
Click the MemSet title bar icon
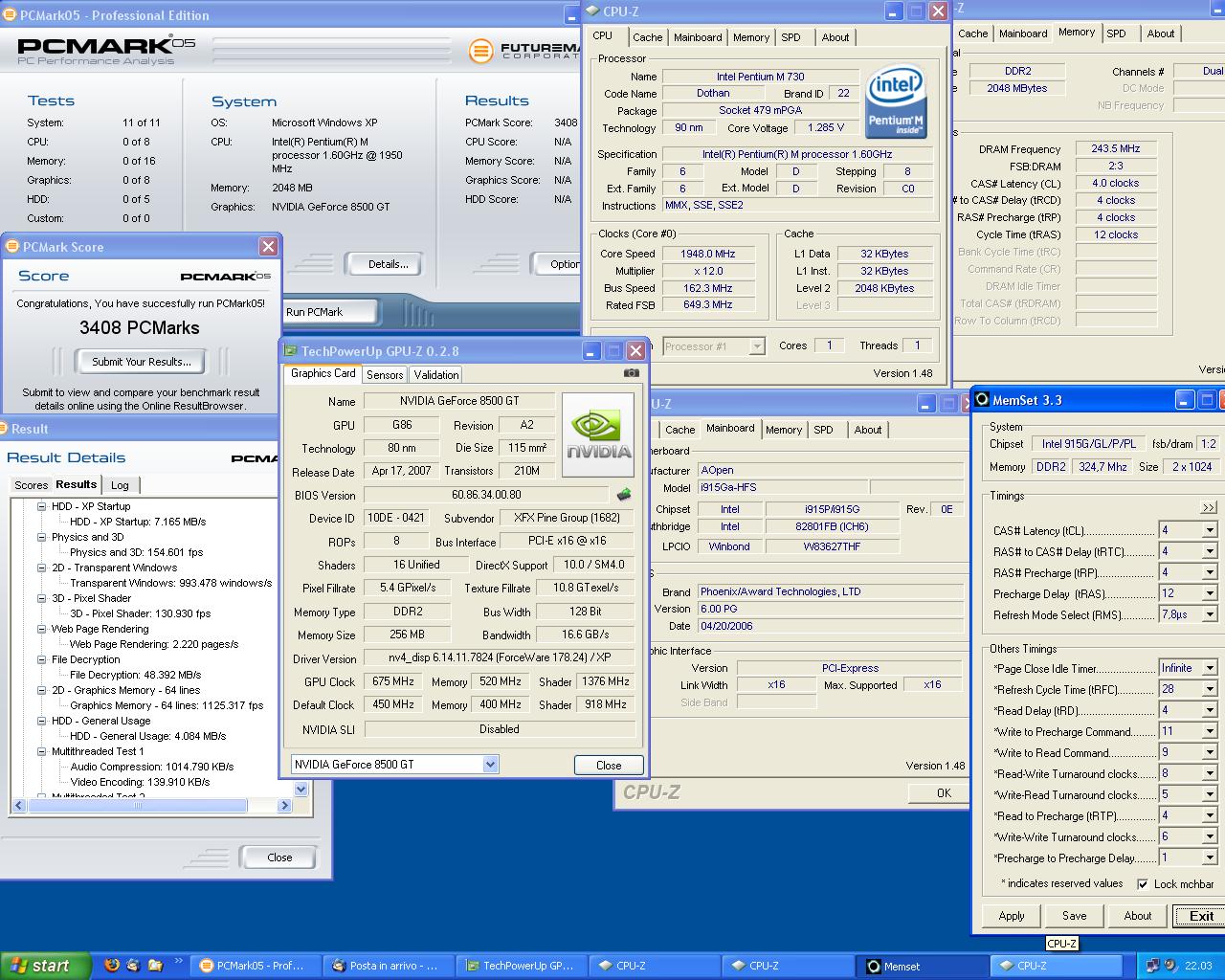(982, 400)
